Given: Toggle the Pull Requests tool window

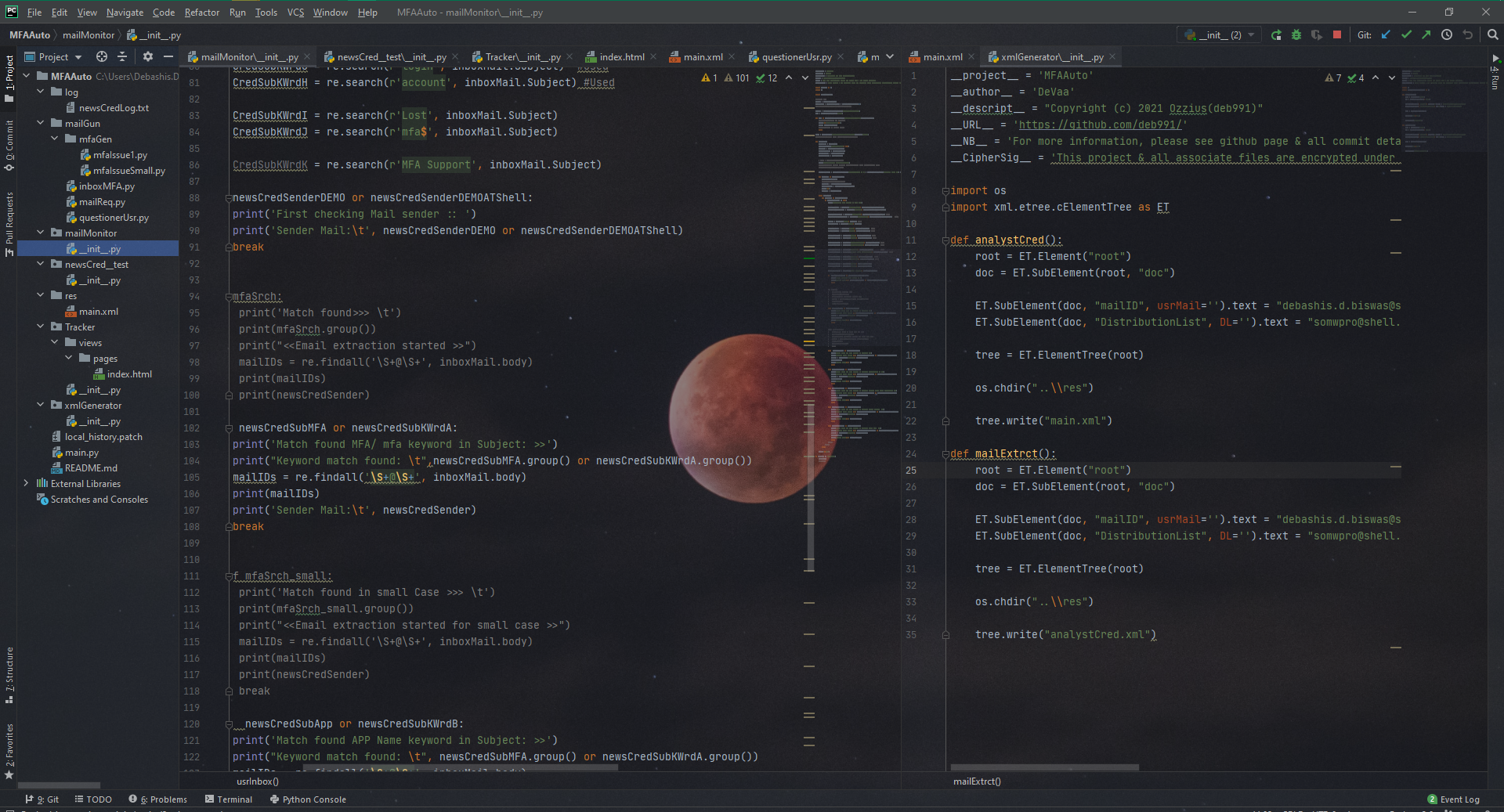Looking at the screenshot, I should (9, 224).
